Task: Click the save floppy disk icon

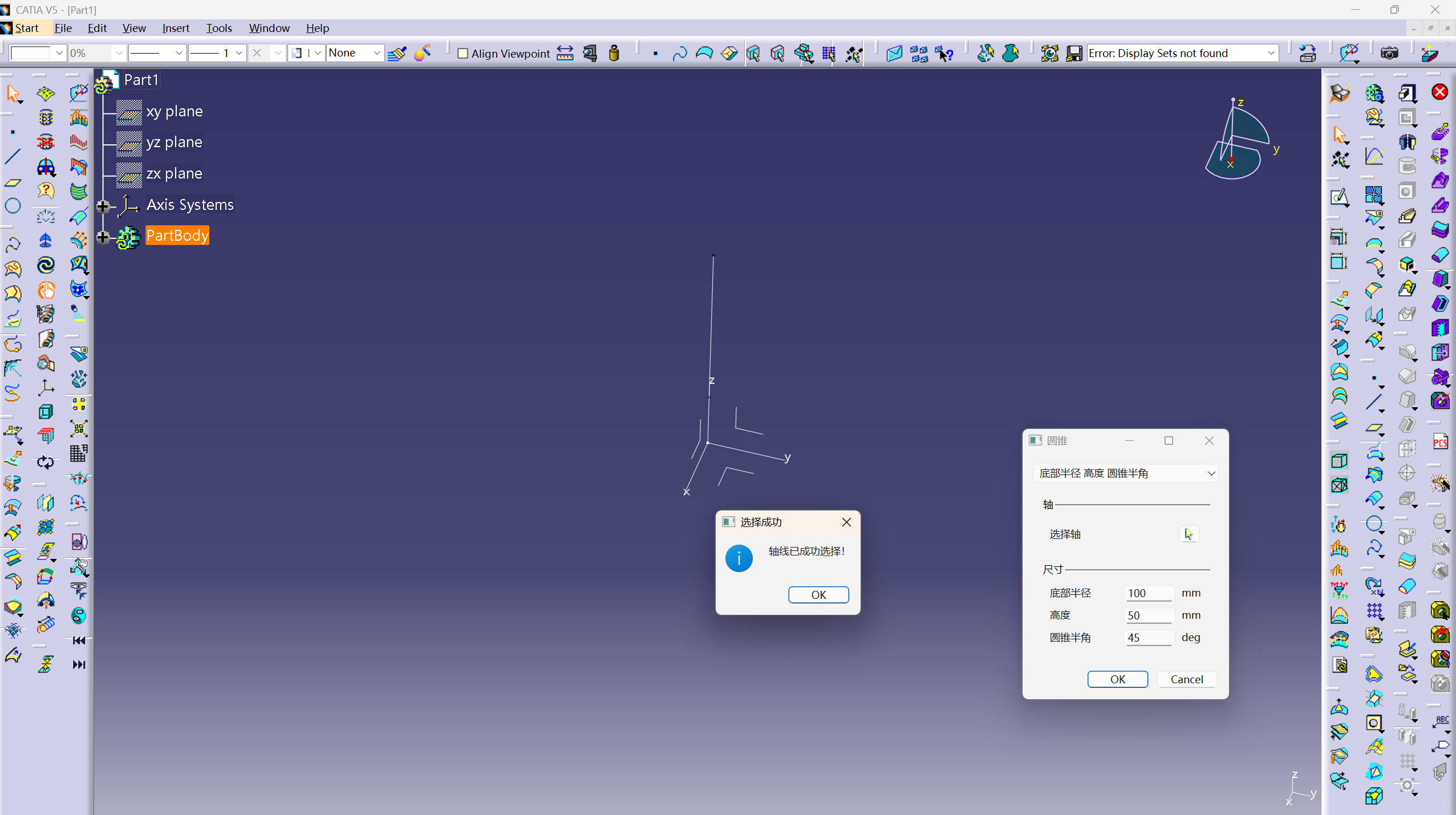Action: pos(1074,53)
